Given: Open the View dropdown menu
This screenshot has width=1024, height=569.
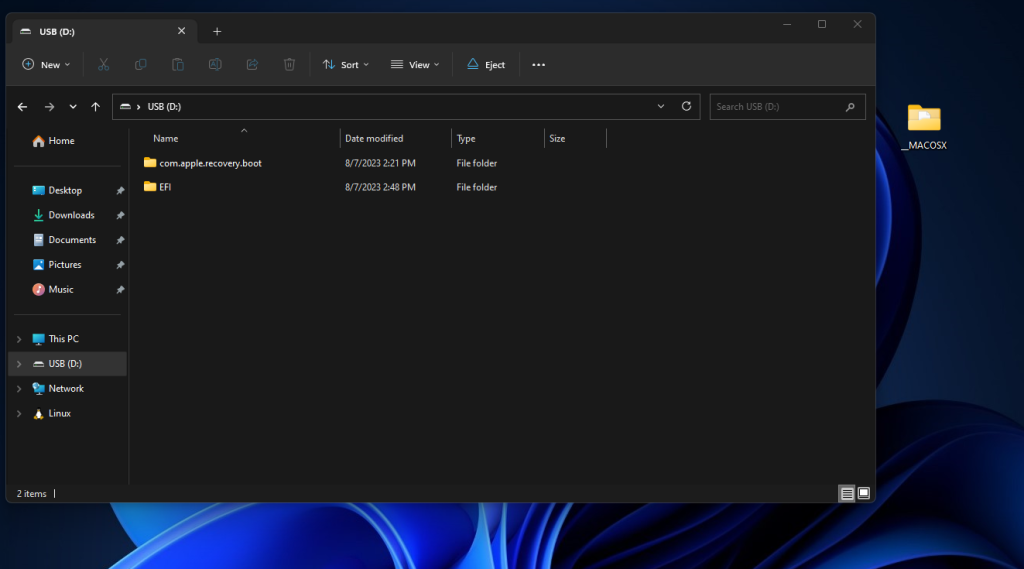Looking at the screenshot, I should pos(415,65).
